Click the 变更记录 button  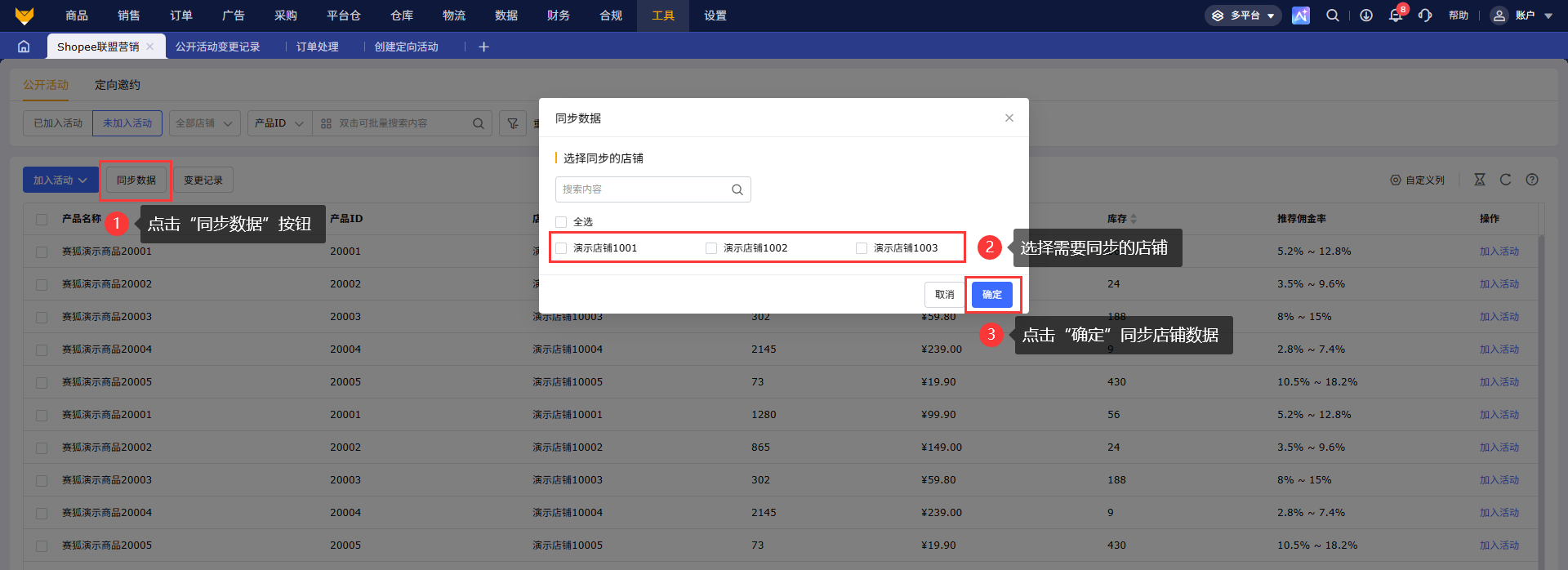tap(203, 180)
